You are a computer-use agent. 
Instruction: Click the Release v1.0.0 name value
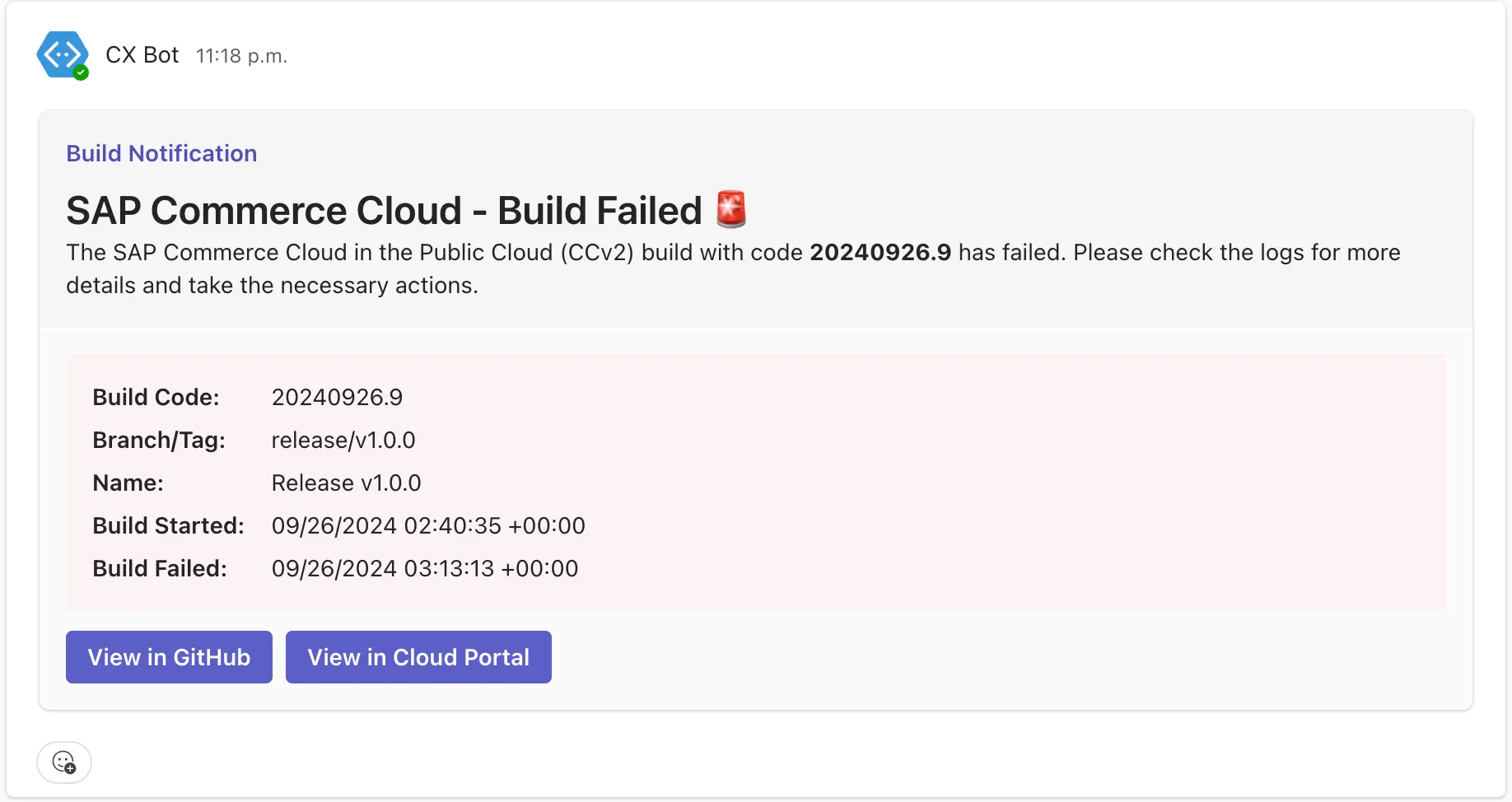(346, 483)
